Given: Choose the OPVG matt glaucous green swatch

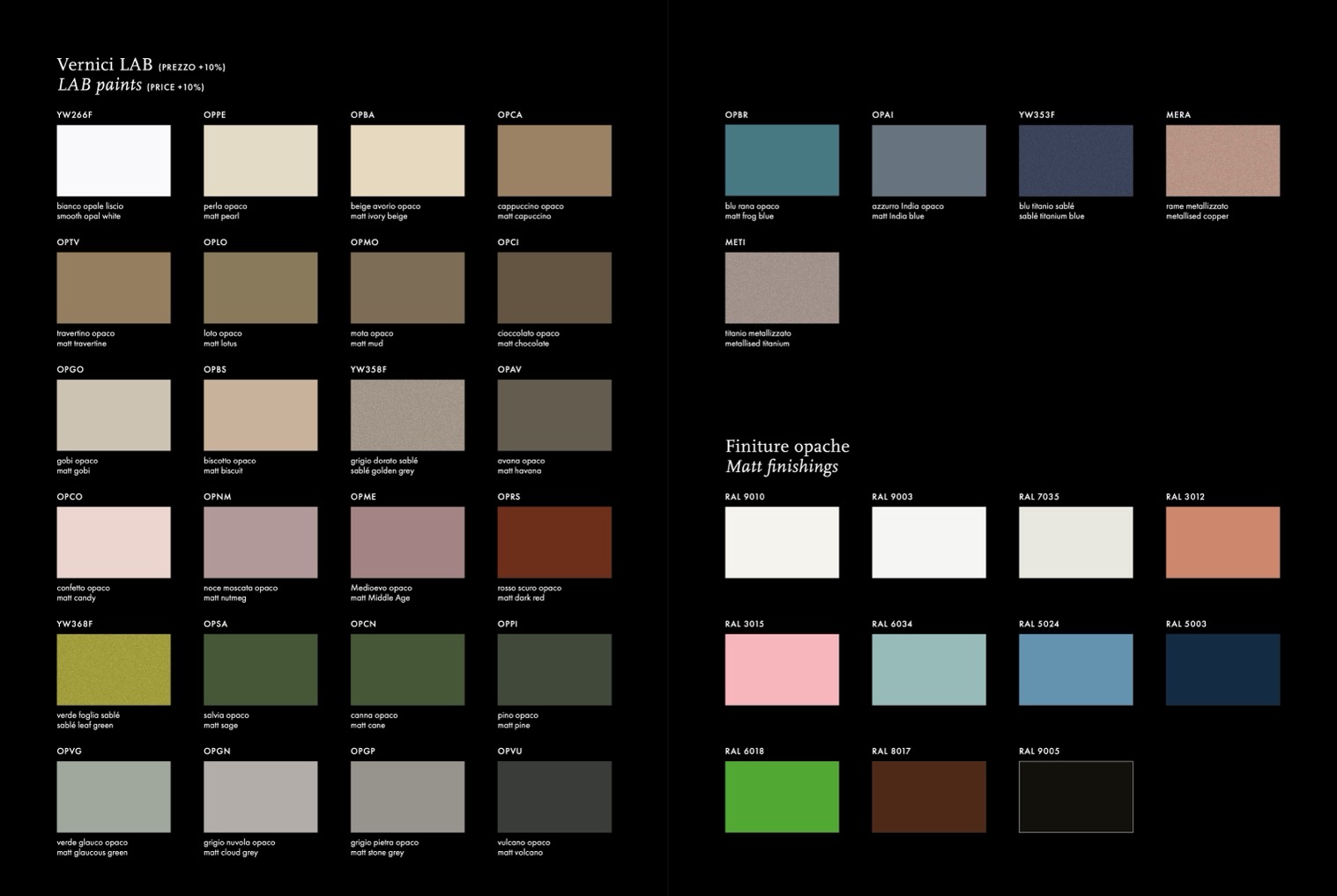Looking at the screenshot, I should tap(114, 796).
